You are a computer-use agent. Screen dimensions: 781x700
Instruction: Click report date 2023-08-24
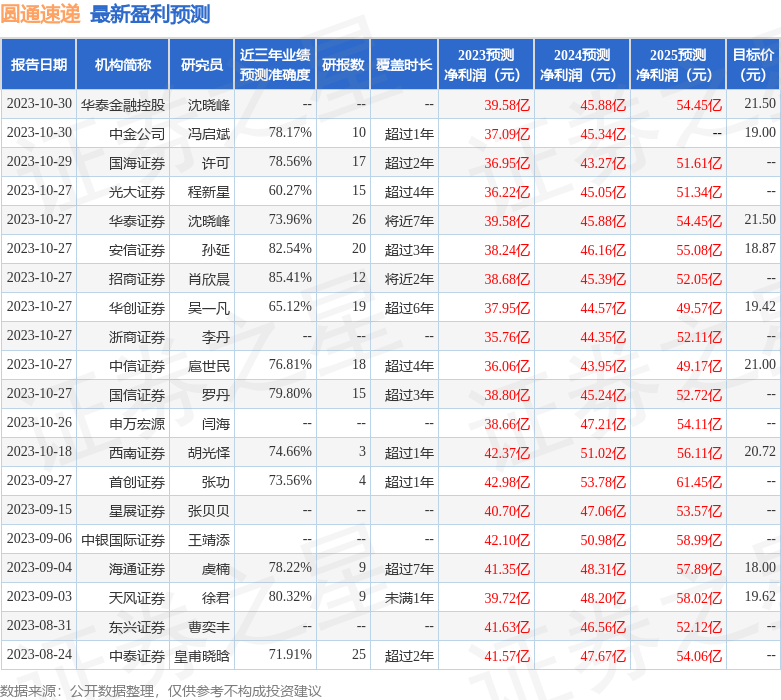pyautogui.click(x=39, y=654)
